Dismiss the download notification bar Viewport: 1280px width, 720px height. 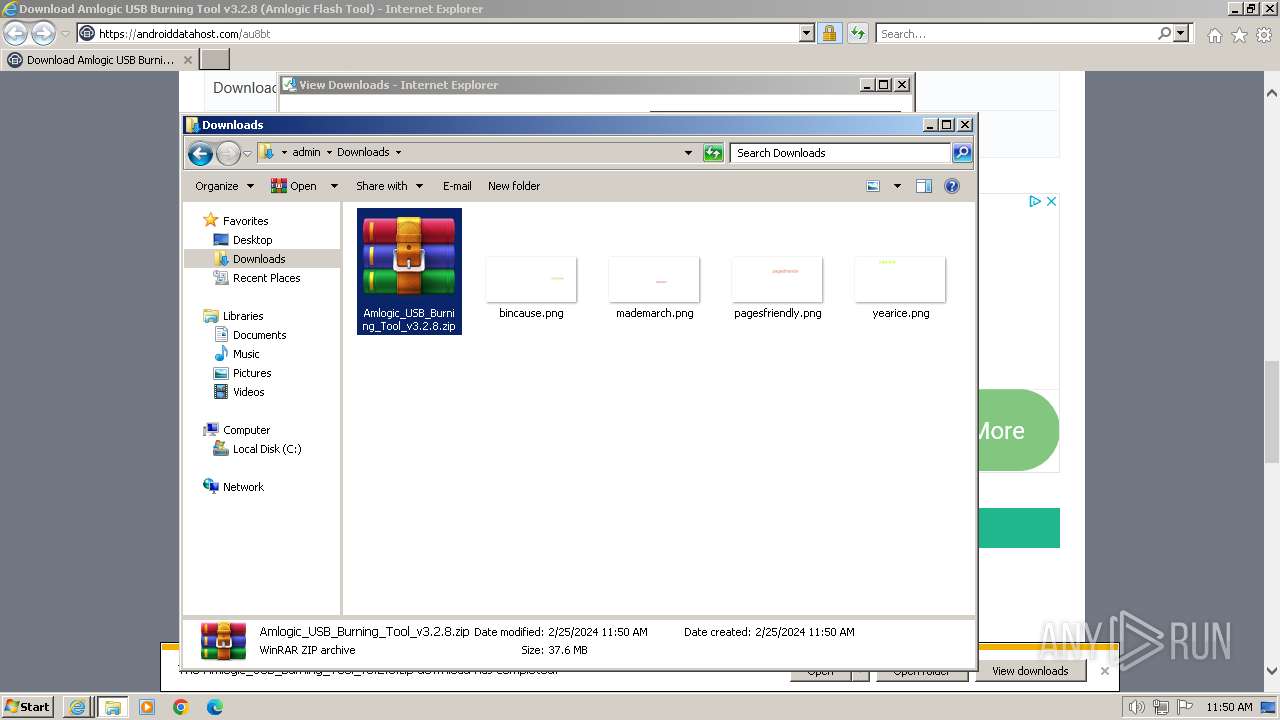pyautogui.click(x=1104, y=671)
